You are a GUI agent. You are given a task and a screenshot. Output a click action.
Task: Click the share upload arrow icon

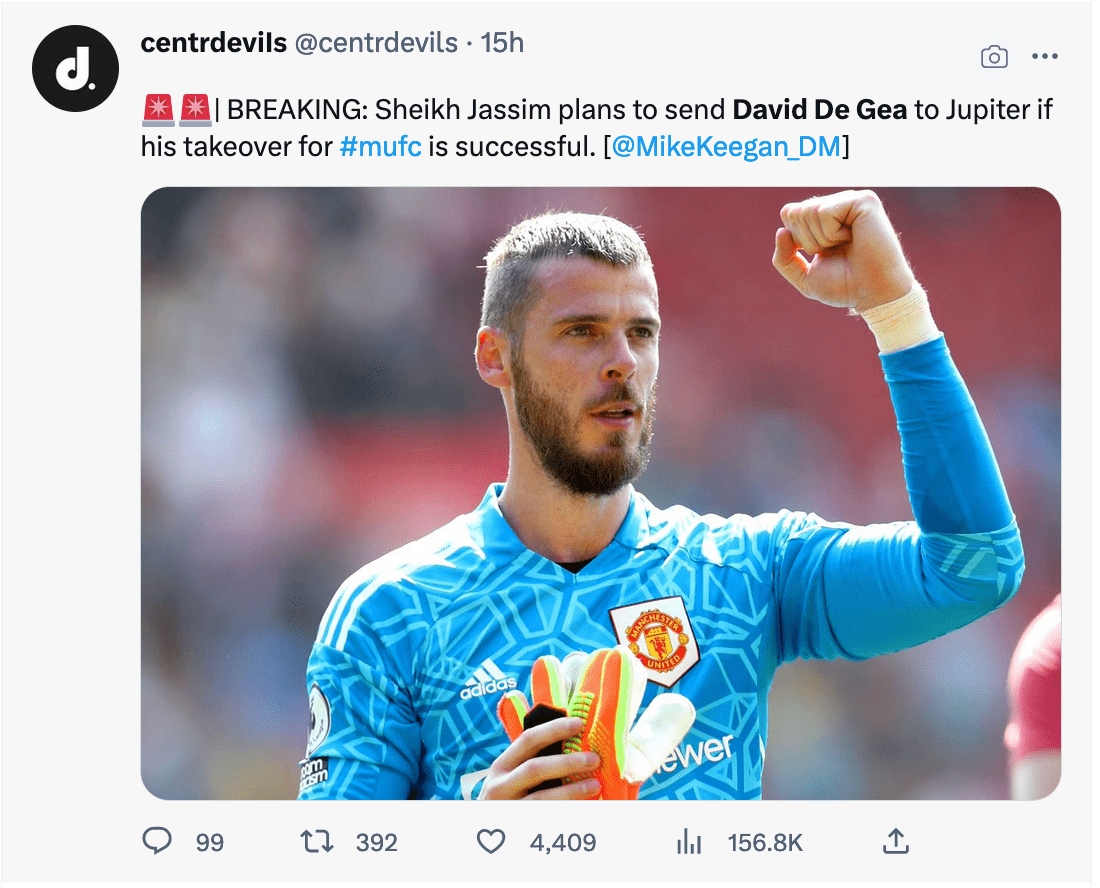(x=895, y=842)
